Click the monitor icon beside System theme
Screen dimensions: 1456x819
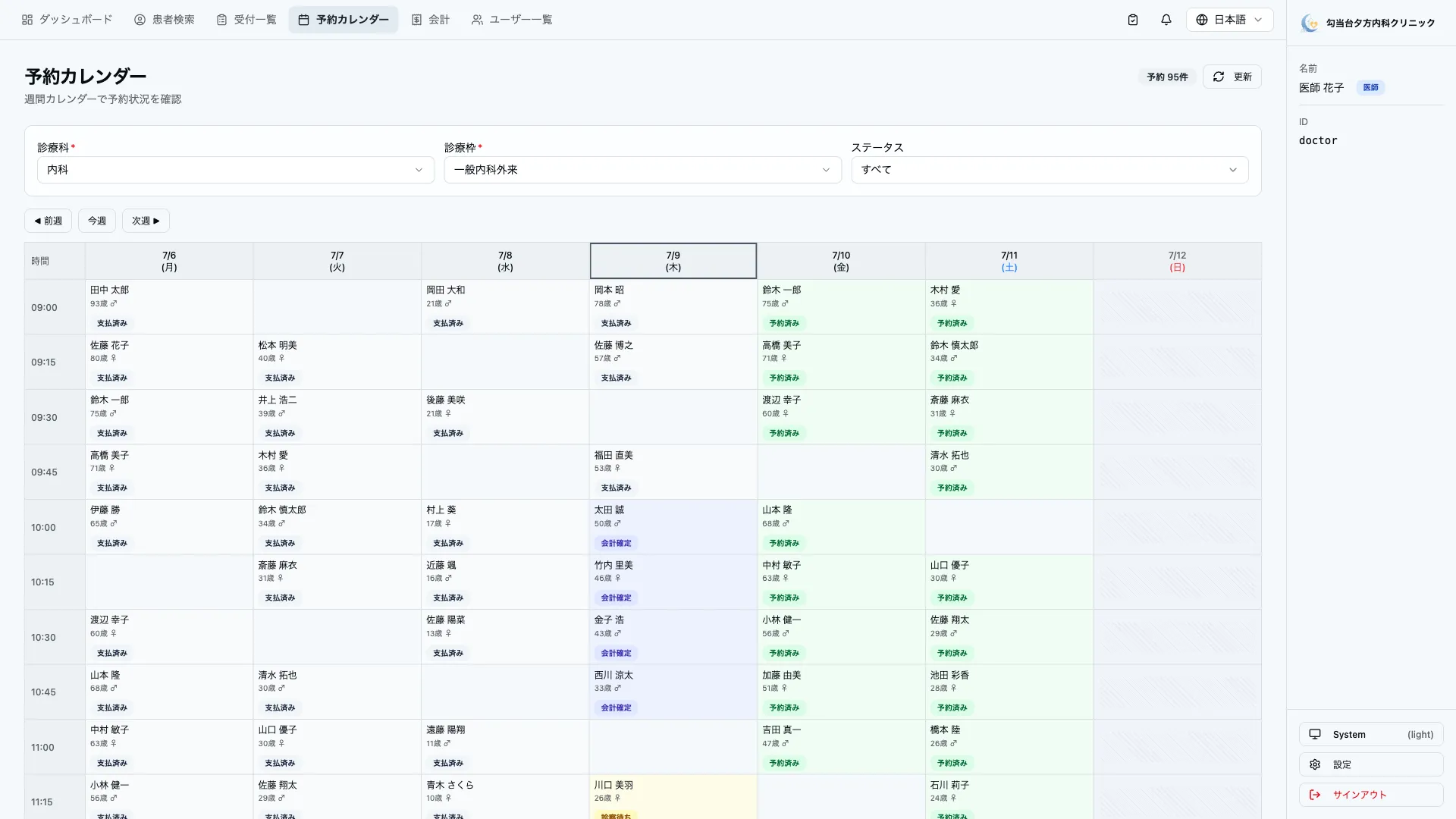(1315, 734)
